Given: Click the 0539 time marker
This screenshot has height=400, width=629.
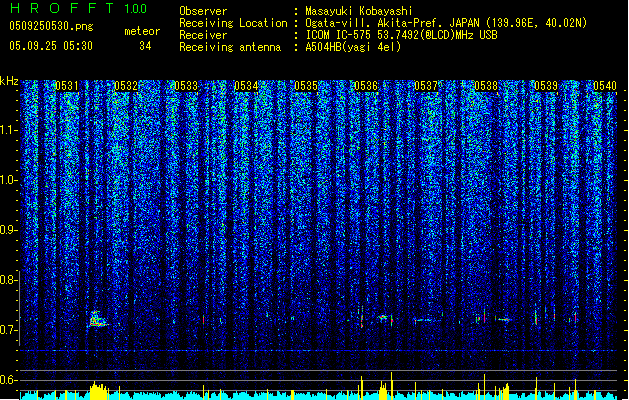Looking at the screenshot, I should [x=546, y=86].
